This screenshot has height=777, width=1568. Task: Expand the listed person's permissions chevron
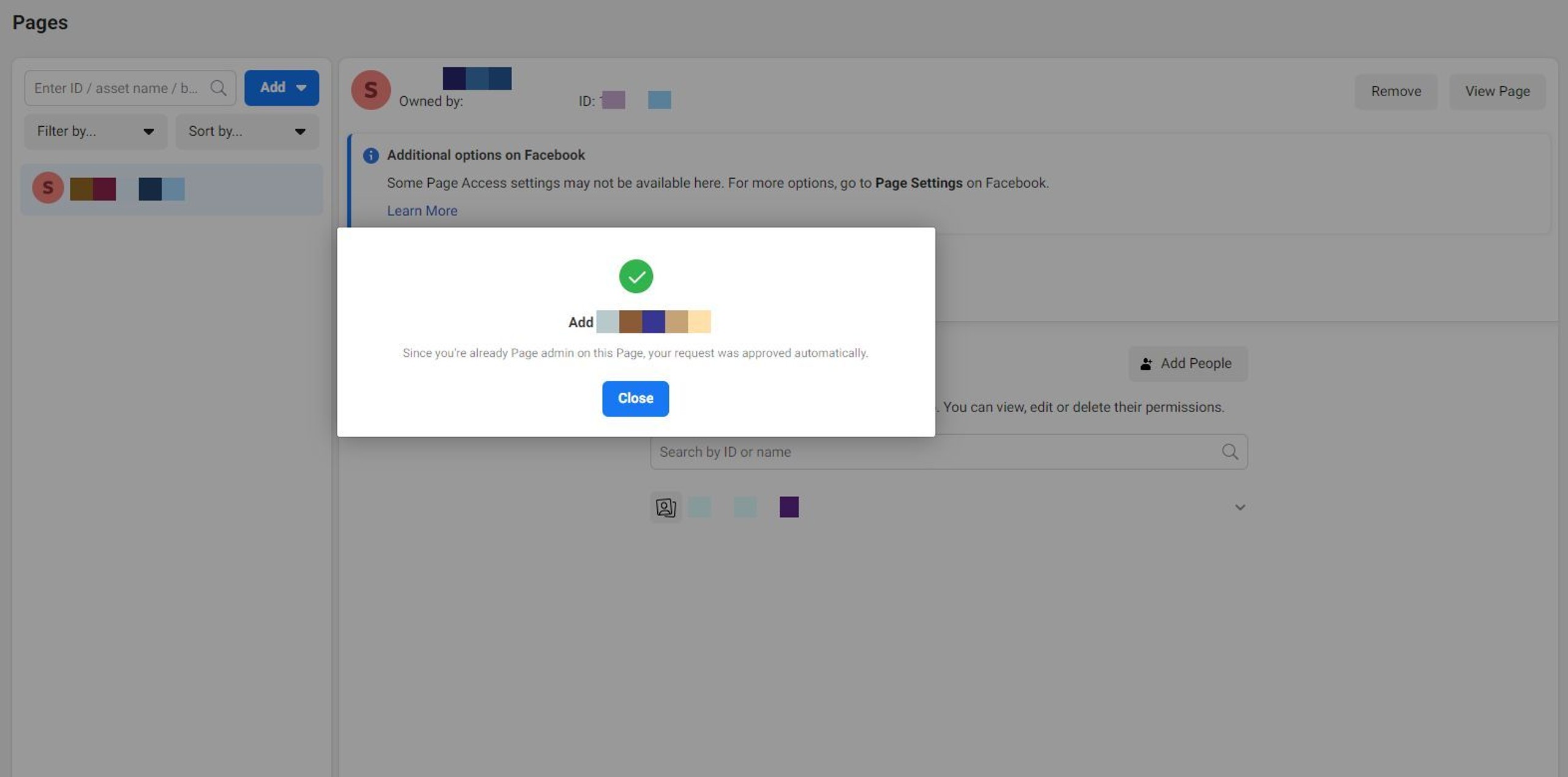(x=1240, y=507)
